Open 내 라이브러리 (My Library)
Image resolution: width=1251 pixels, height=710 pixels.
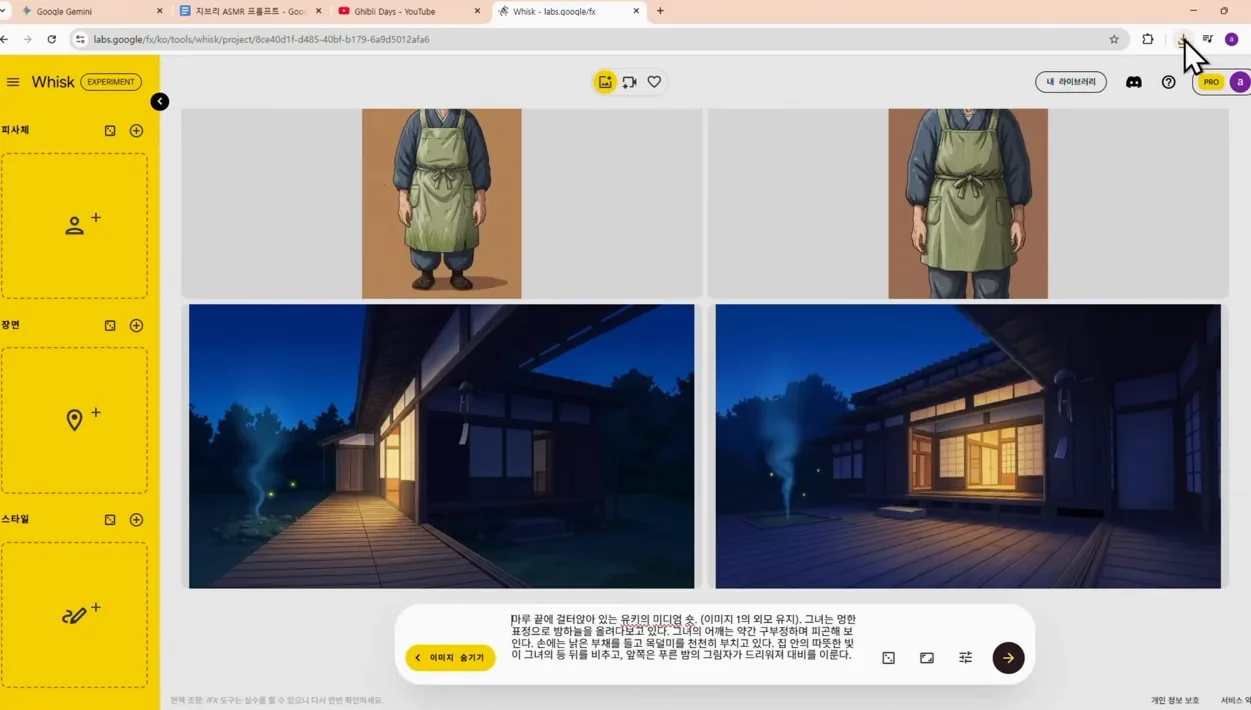click(1071, 82)
